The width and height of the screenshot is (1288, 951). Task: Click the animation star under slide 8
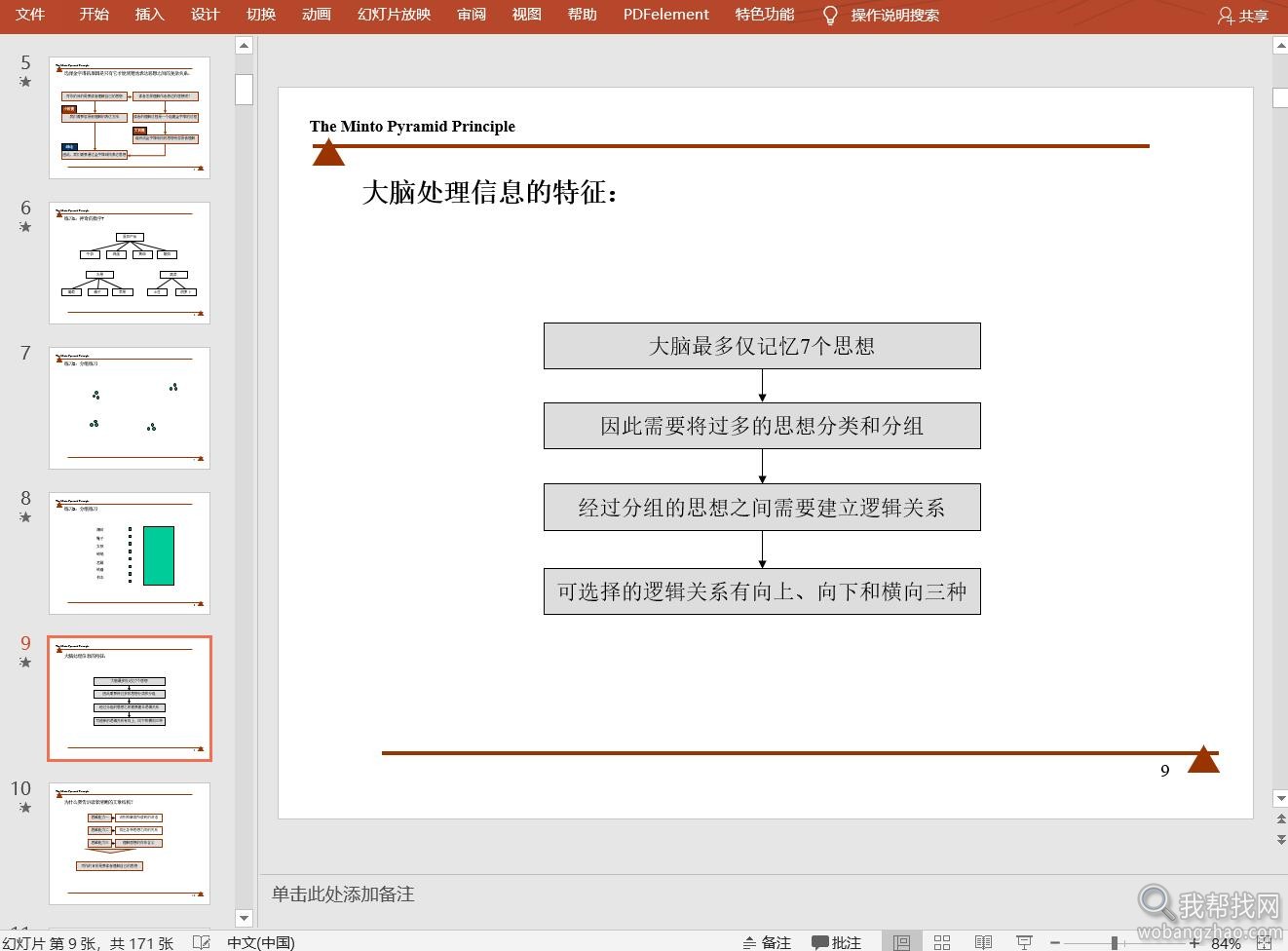click(25, 517)
